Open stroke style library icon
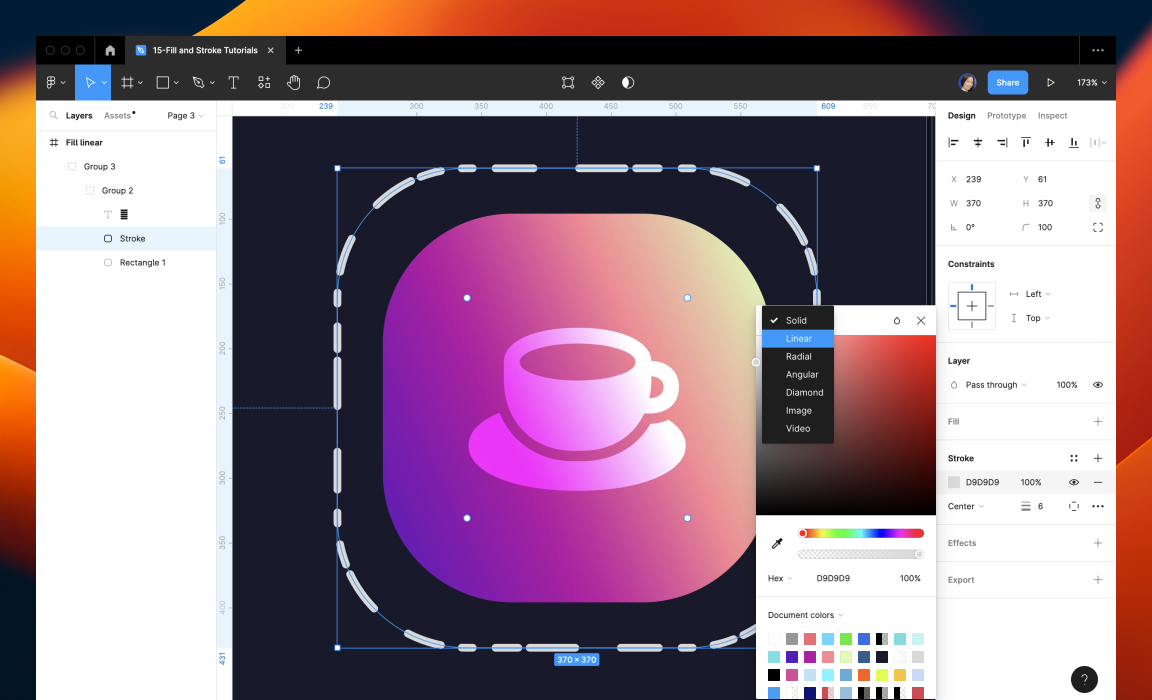The width and height of the screenshot is (1152, 700). (x=1074, y=458)
